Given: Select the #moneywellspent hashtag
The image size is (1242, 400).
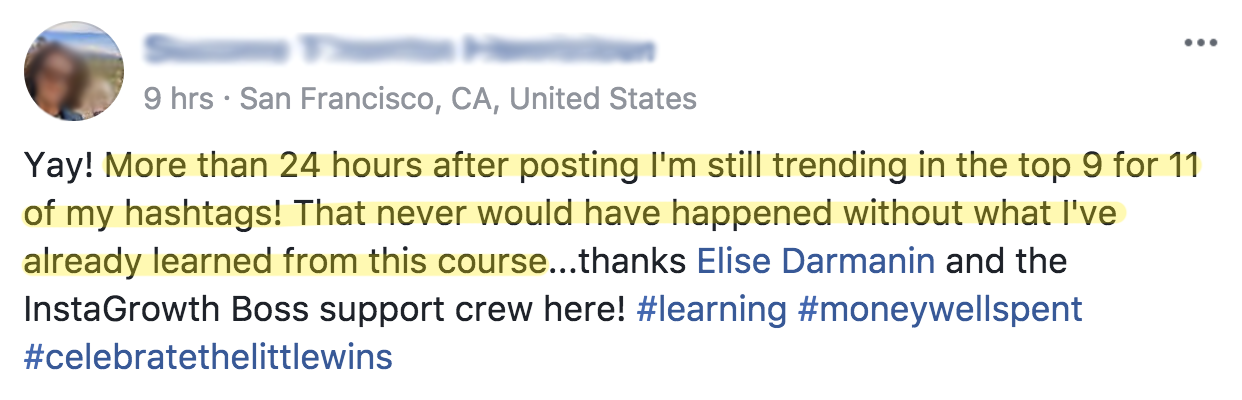Looking at the screenshot, I should (940, 309).
